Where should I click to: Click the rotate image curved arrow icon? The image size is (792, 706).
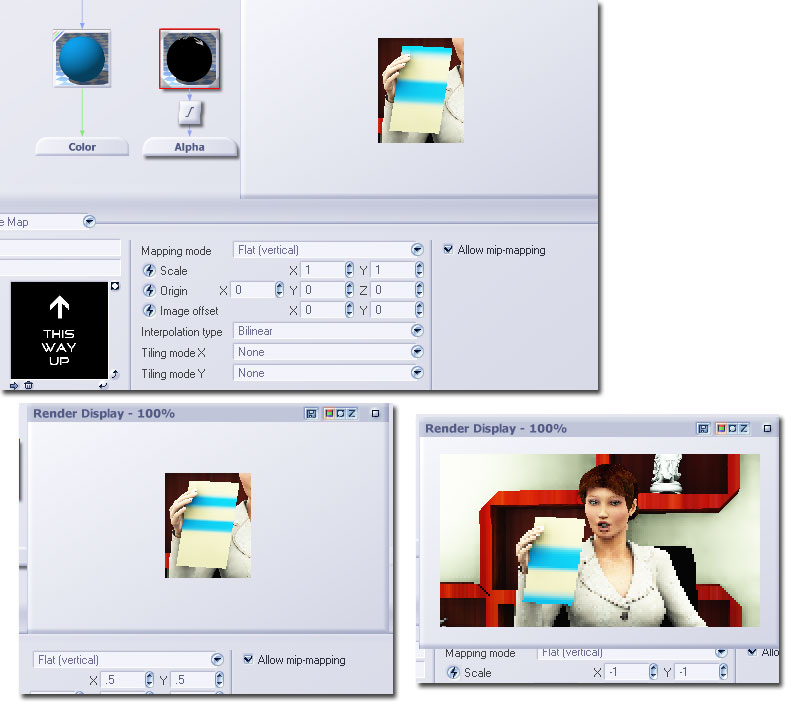coord(115,374)
